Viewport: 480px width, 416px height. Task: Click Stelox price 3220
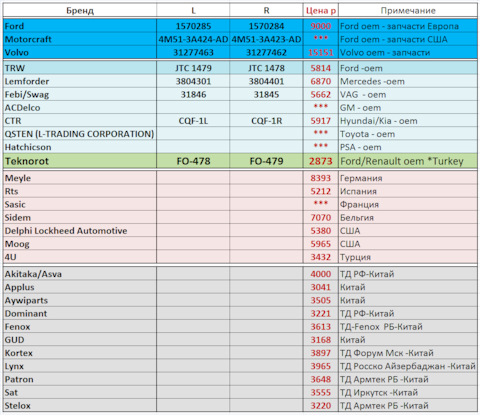tap(321, 406)
